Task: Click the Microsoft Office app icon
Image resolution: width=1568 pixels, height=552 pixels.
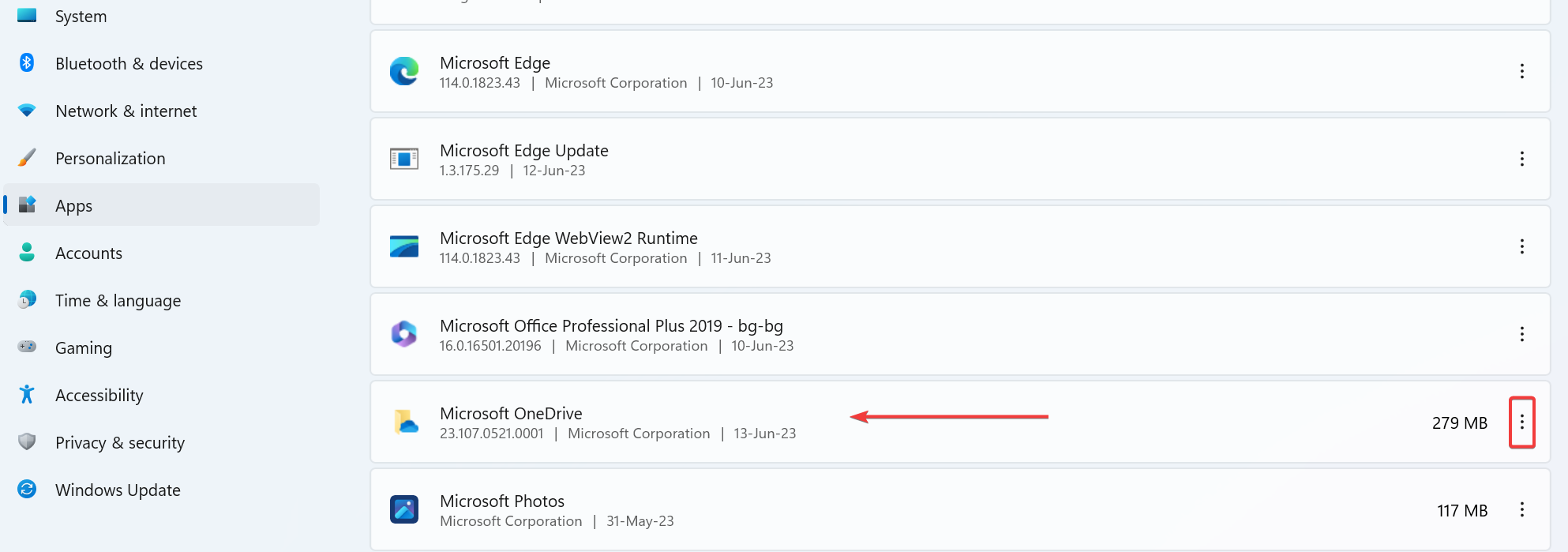Action: click(x=404, y=334)
